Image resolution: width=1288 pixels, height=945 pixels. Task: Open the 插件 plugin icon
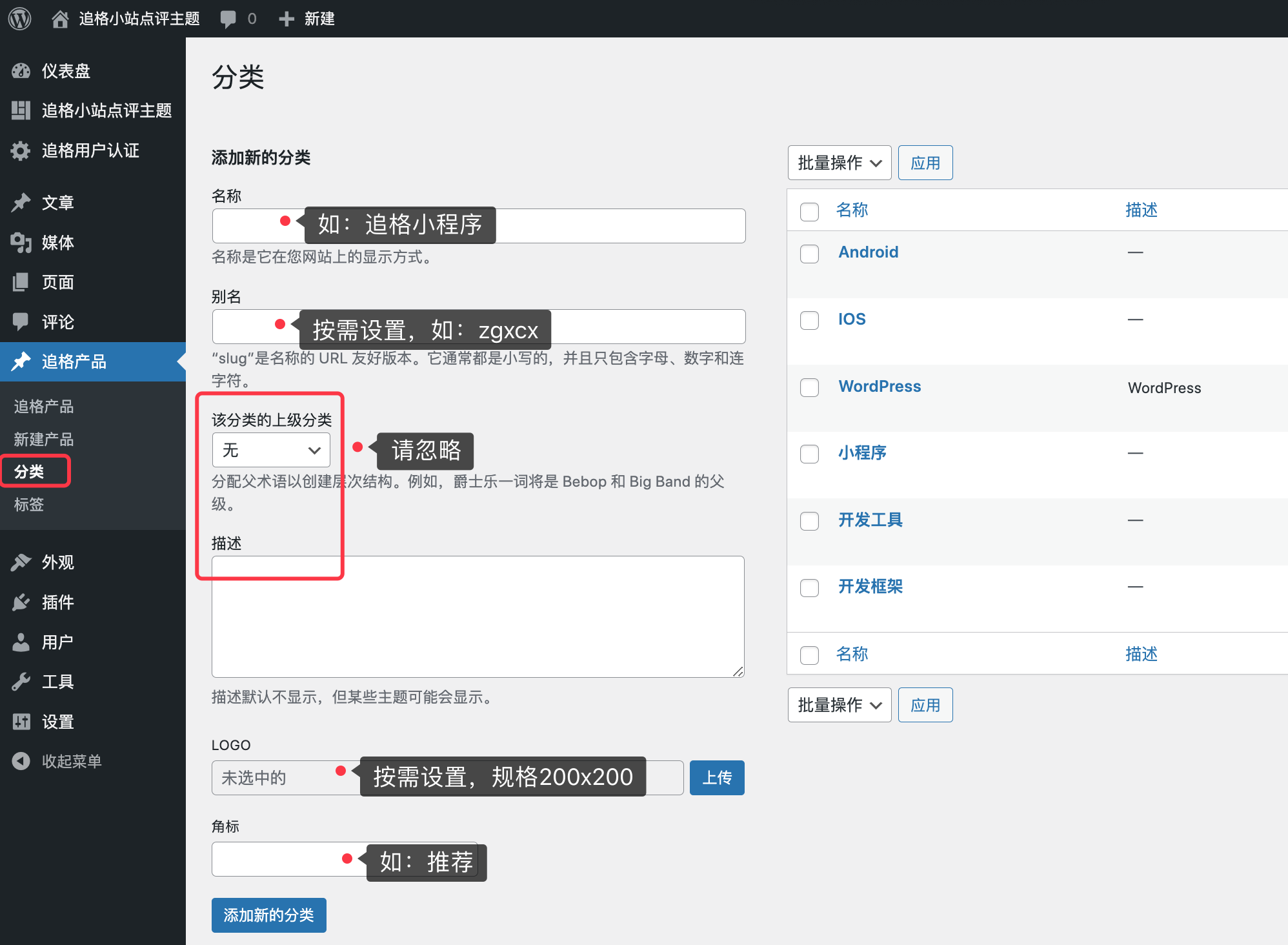21,602
